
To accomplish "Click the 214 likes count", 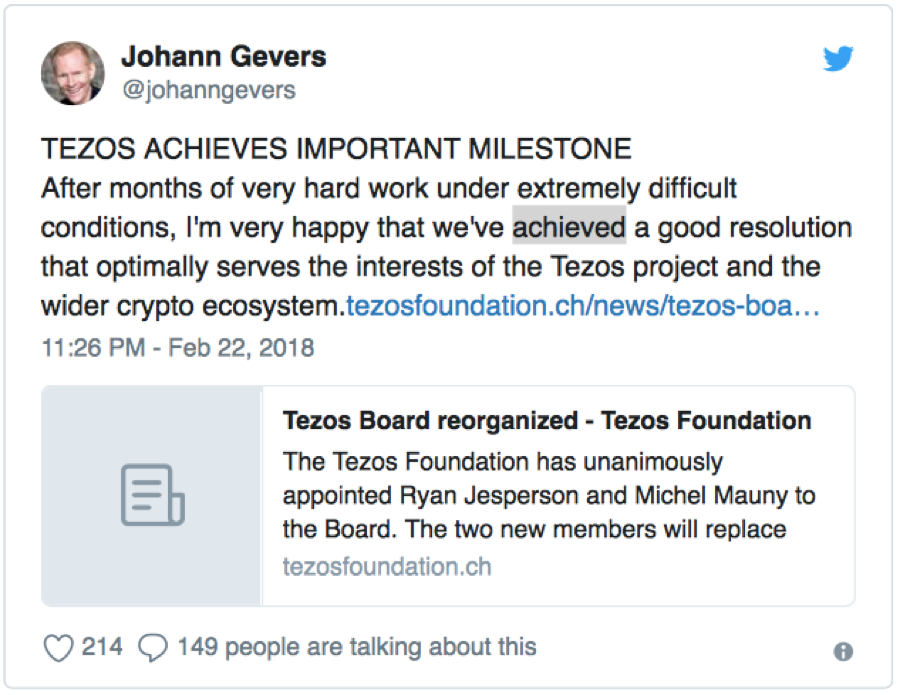I will point(102,647).
